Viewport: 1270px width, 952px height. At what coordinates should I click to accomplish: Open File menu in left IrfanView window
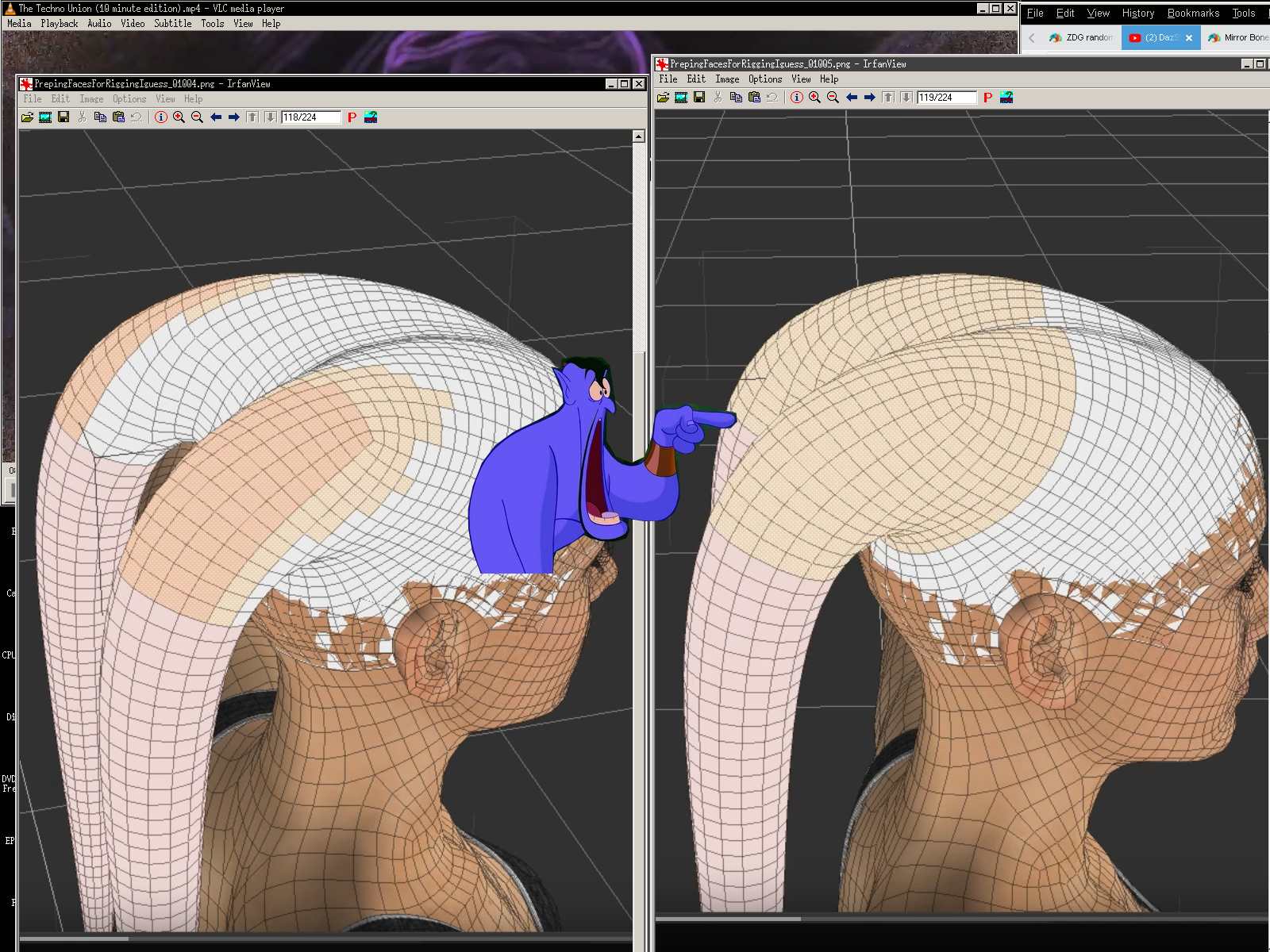point(33,99)
